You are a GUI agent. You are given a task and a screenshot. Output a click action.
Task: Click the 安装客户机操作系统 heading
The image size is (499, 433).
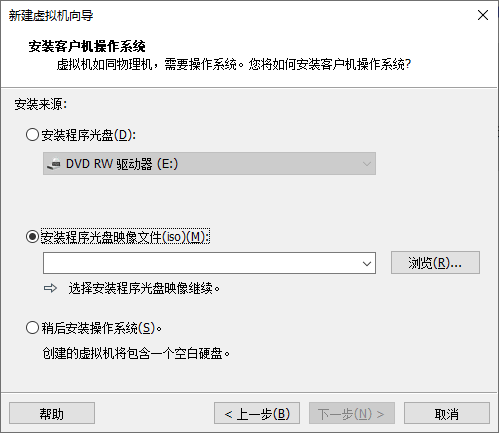[87, 46]
